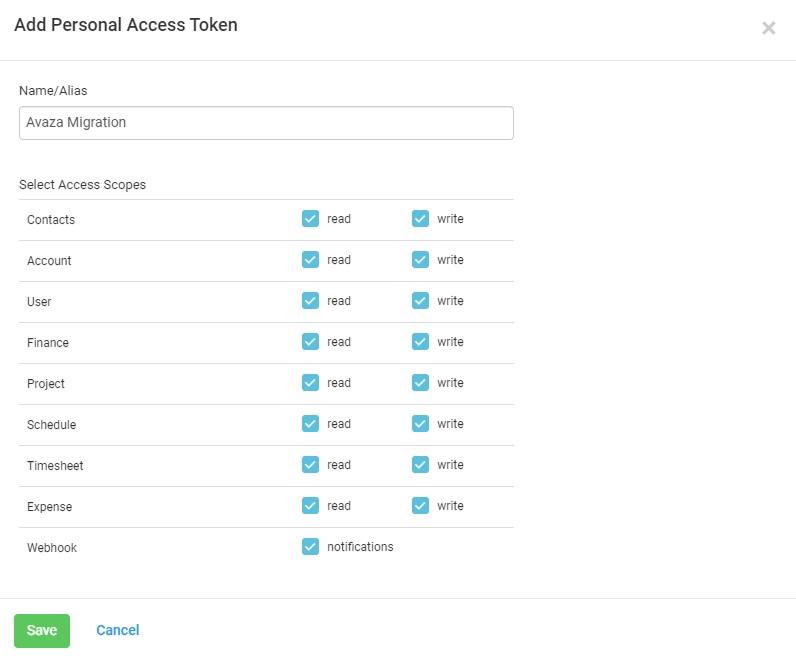Uncheck Finance write scope

(x=420, y=342)
